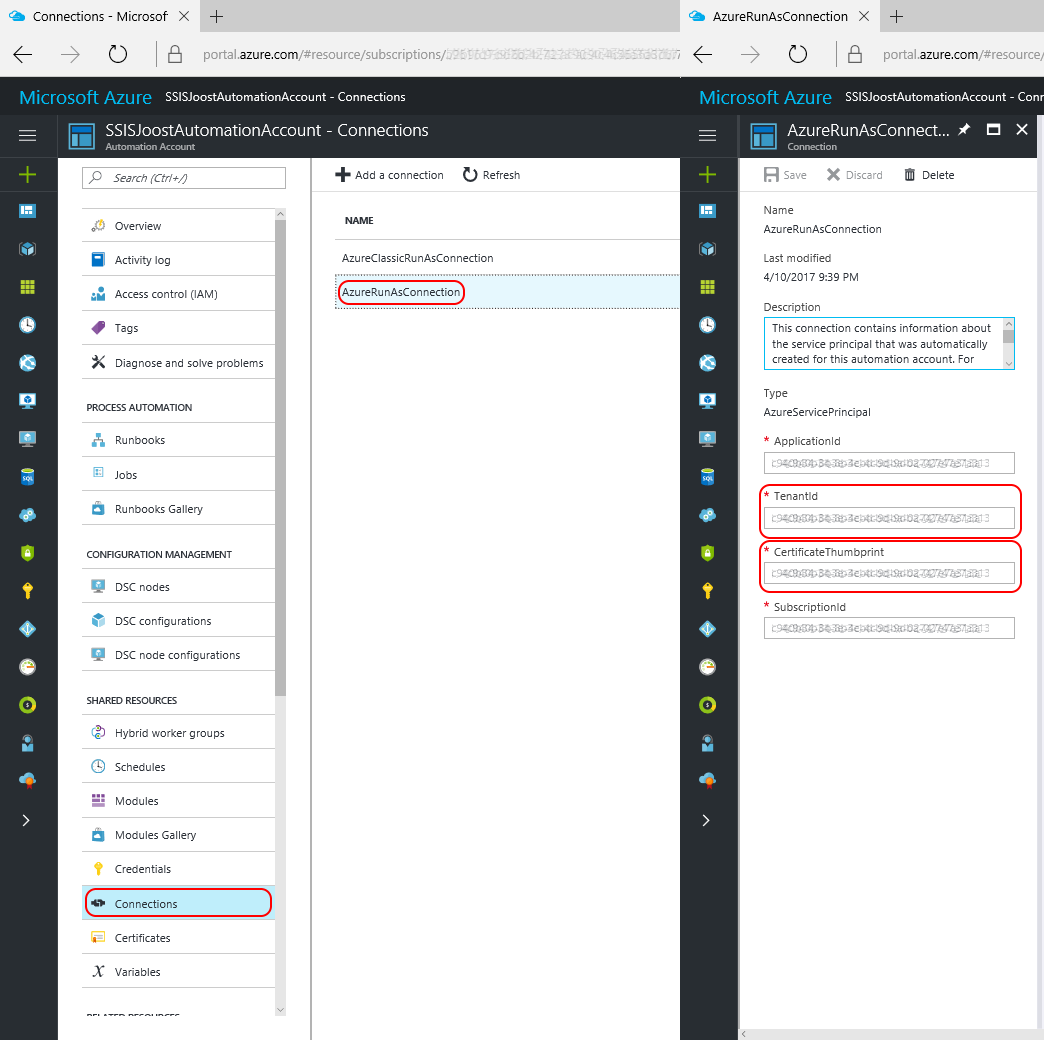This screenshot has height=1040, width=1044.
Task: Click the Security Center shield icon
Action: coord(27,552)
